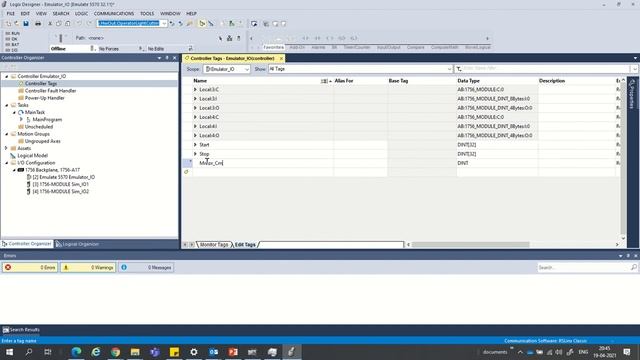Select [3] 1756-MODULE Sim_IO1 in the tree
The width and height of the screenshot is (640, 360).
pyautogui.click(x=60, y=184)
